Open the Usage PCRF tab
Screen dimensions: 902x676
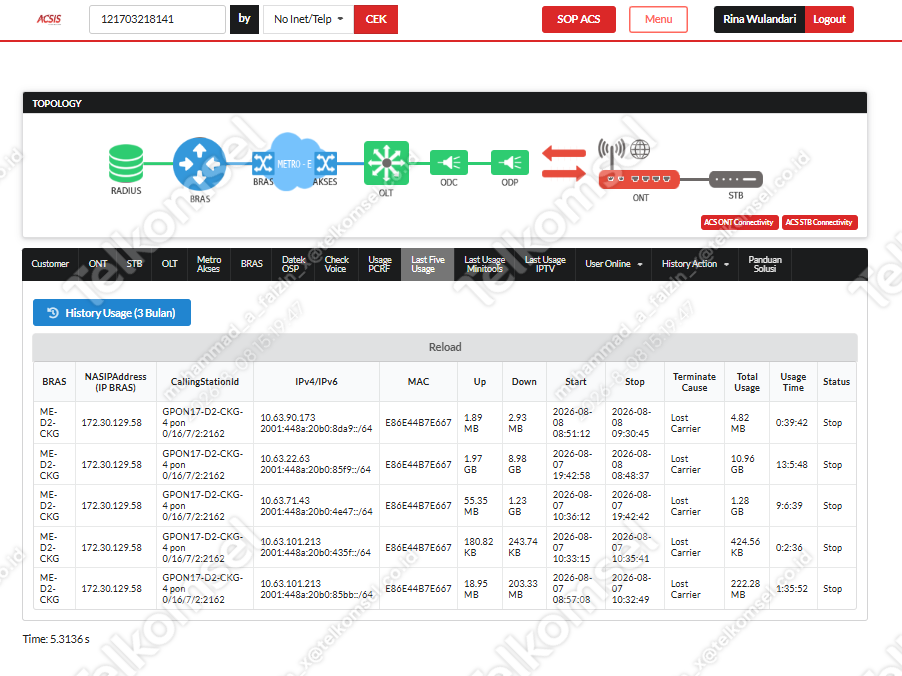coord(380,264)
